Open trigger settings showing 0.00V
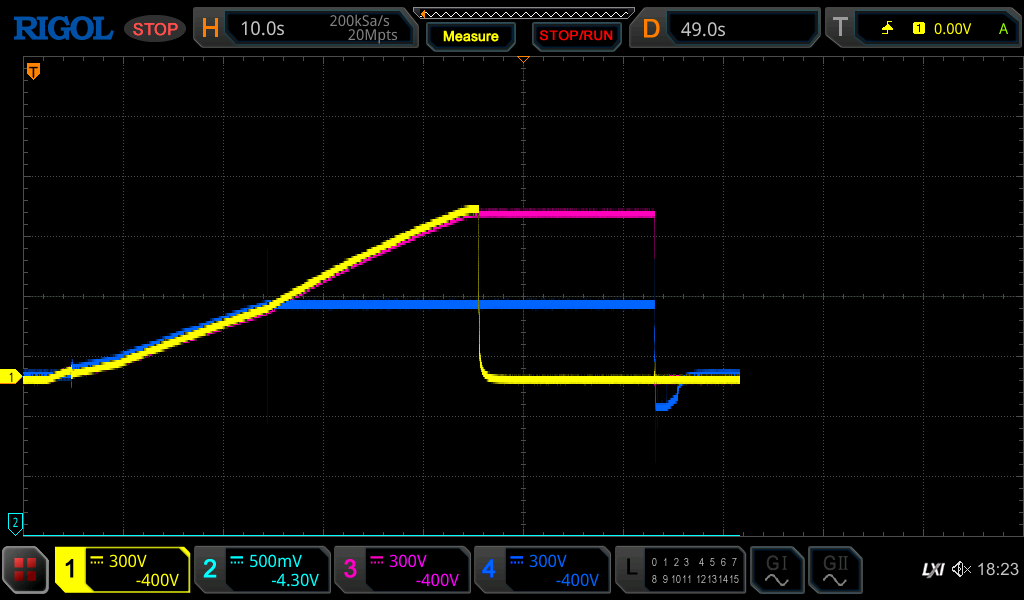This screenshot has height=600, width=1024. [920, 29]
